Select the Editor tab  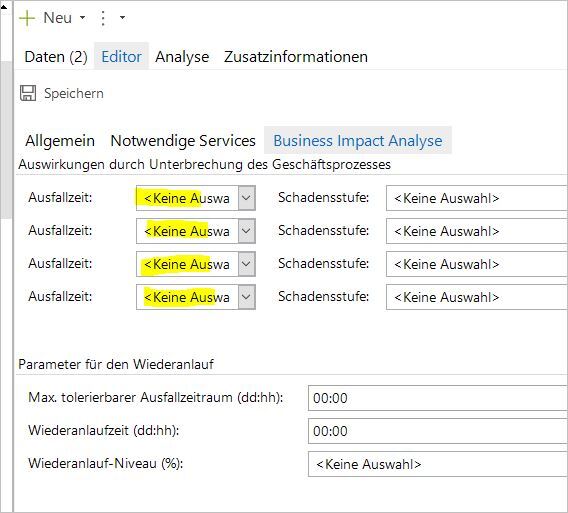(121, 56)
